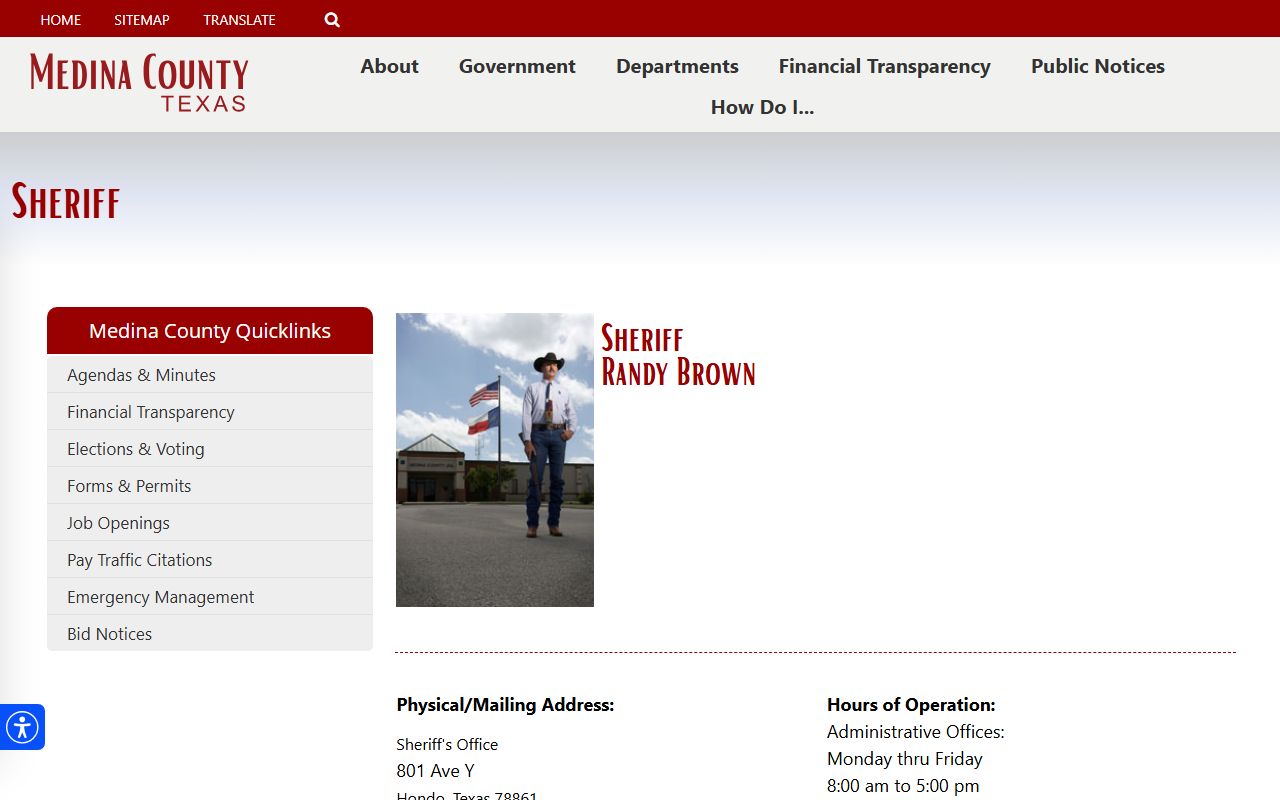The width and height of the screenshot is (1280, 800).
Task: Open Emergency Management quicklink
Action: [x=160, y=597]
